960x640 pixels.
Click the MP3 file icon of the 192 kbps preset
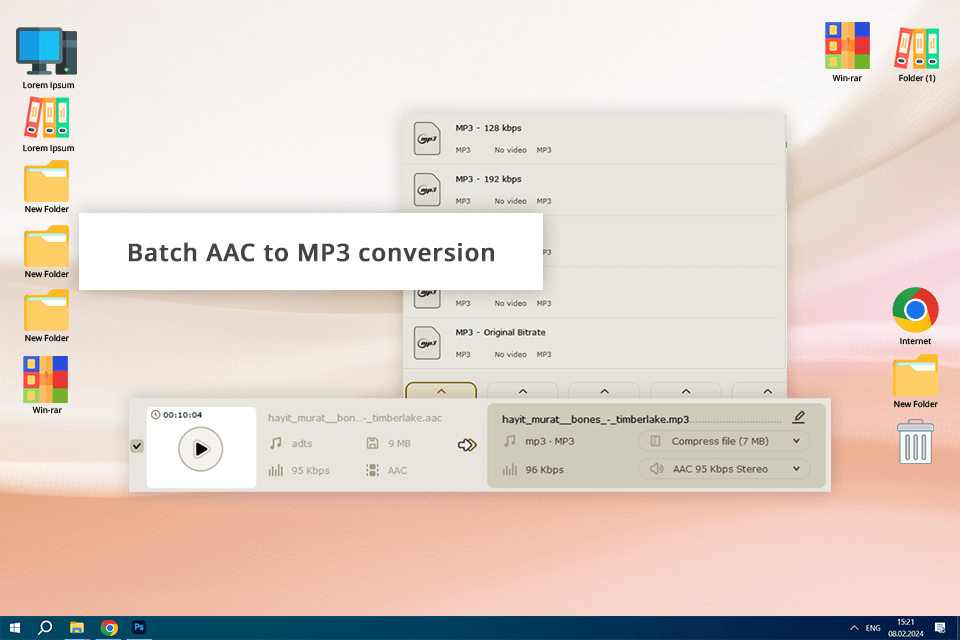point(427,190)
